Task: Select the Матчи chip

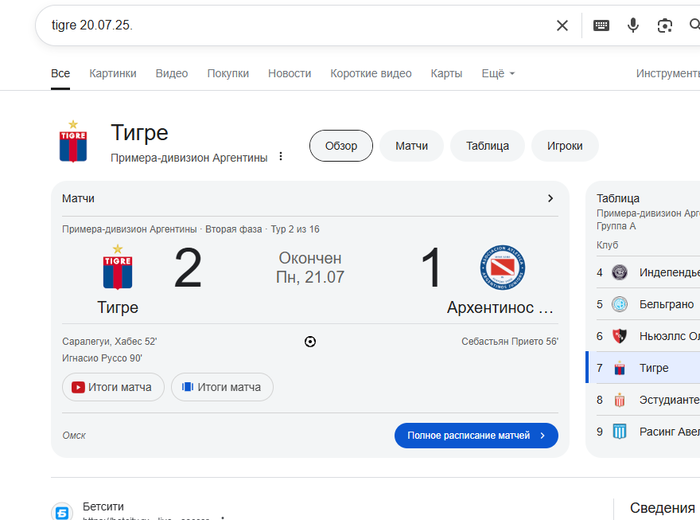Action: click(412, 146)
